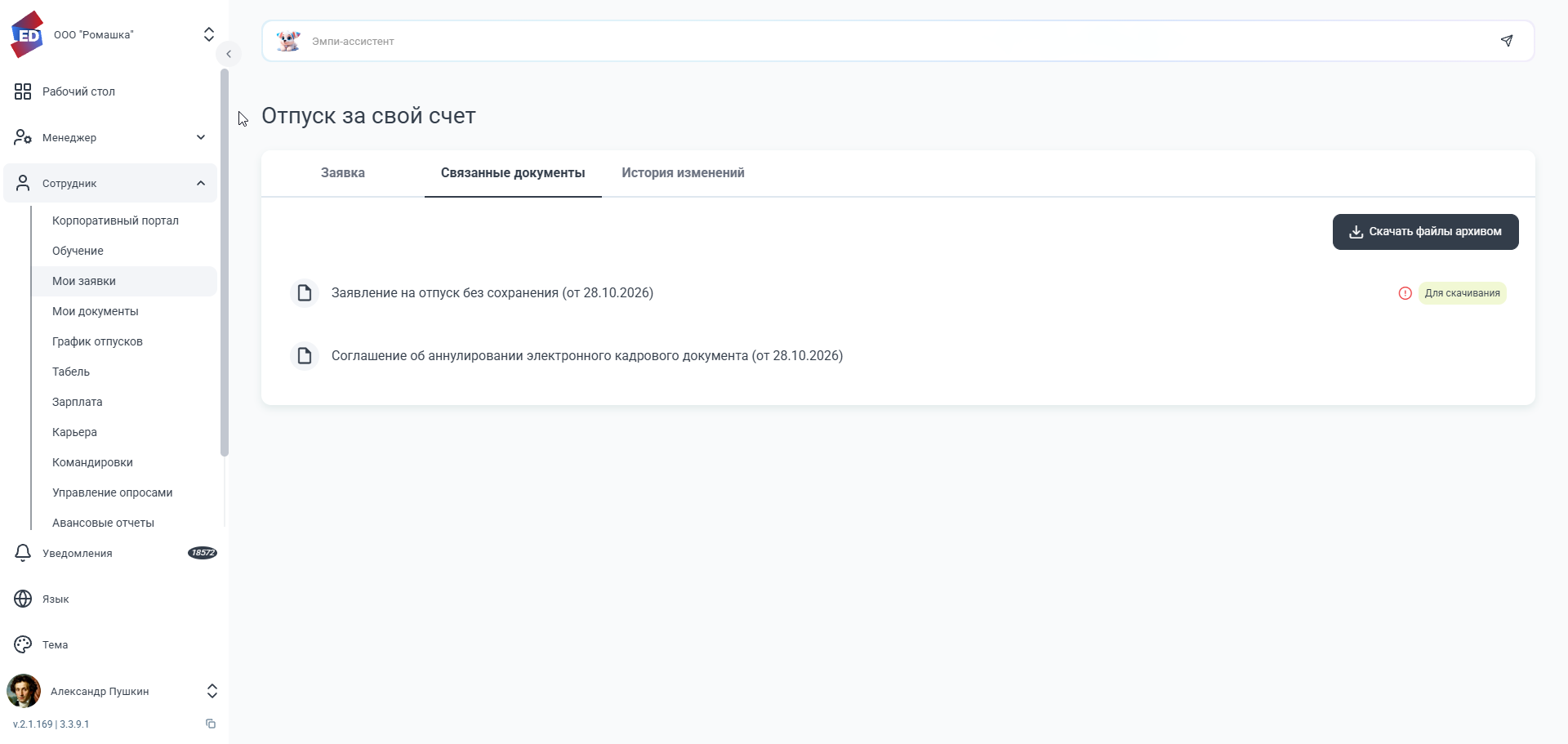Click the red warning icon near Для скачивания
This screenshot has width=1568, height=744.
(x=1405, y=293)
